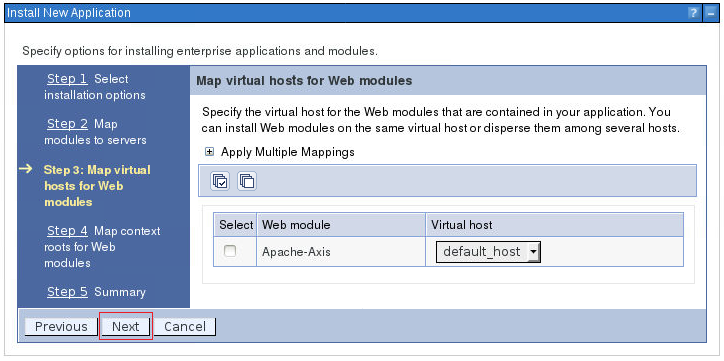Click the Virtual host column header
This screenshot has height=361, width=724.
(554, 225)
